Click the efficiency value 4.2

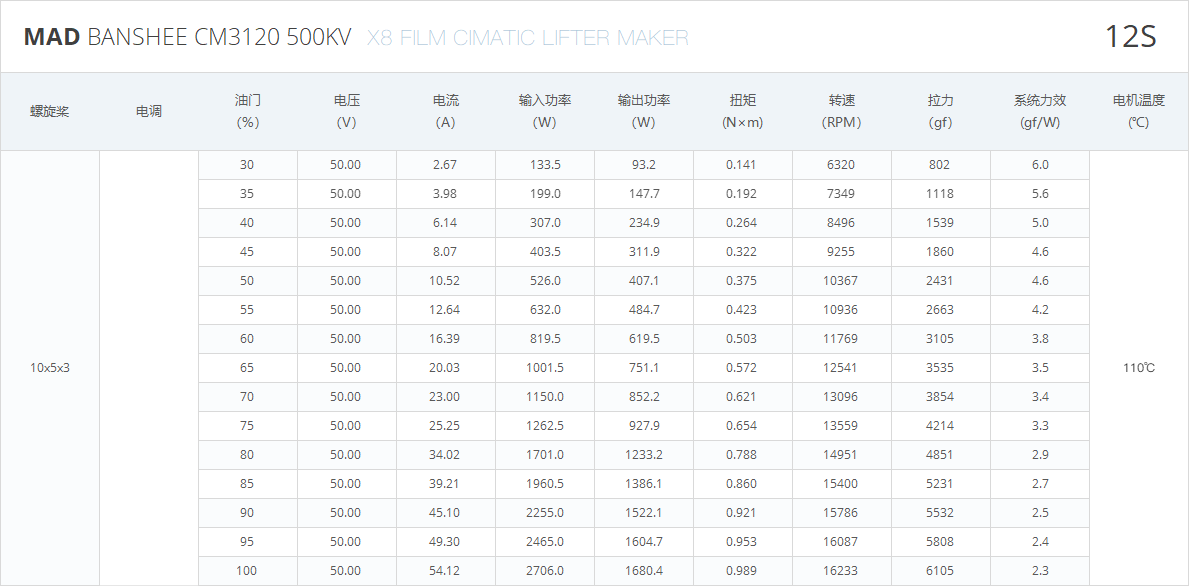point(1040,309)
